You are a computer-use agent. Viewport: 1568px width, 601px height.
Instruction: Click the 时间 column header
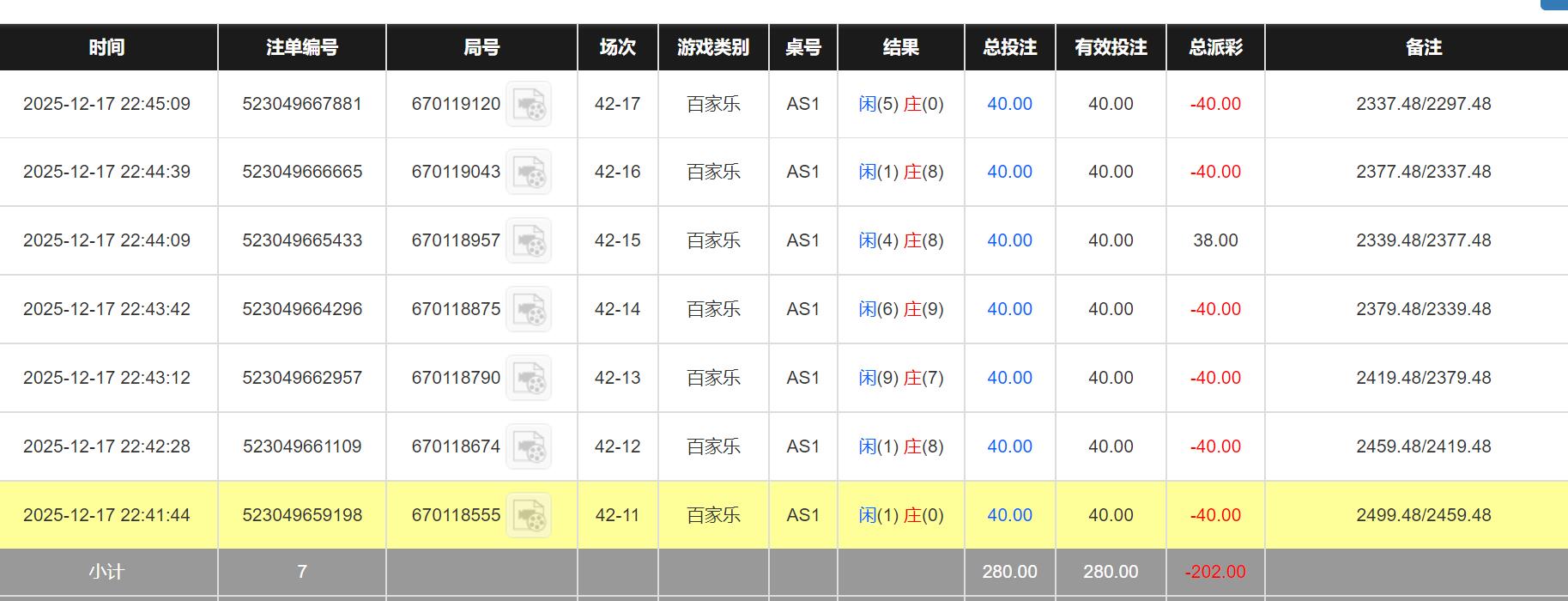pyautogui.click(x=106, y=47)
